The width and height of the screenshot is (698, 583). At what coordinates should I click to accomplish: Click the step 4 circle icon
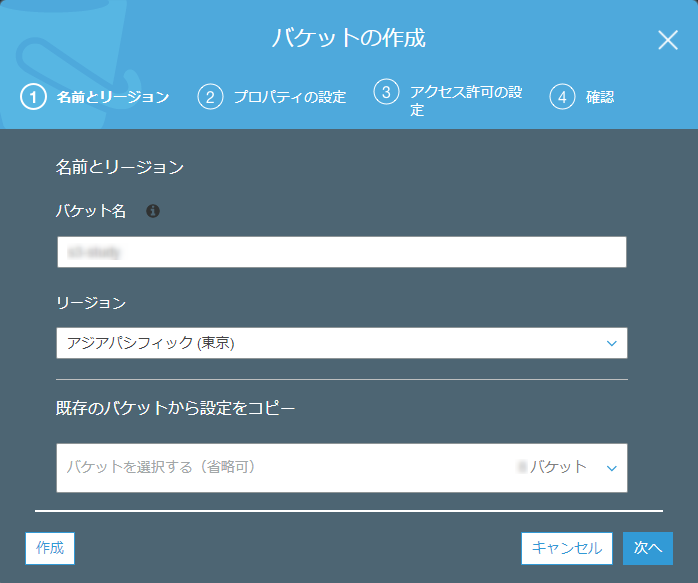coord(562,97)
